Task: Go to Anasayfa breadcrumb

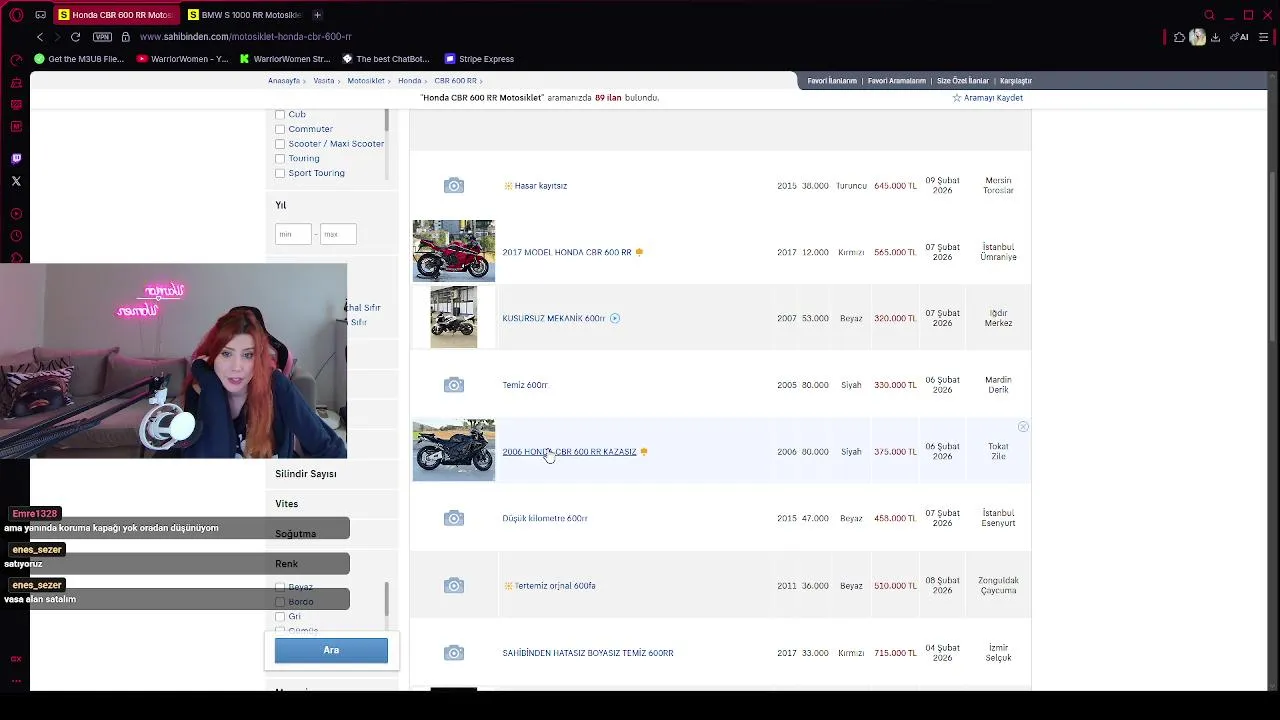Action: (284, 81)
